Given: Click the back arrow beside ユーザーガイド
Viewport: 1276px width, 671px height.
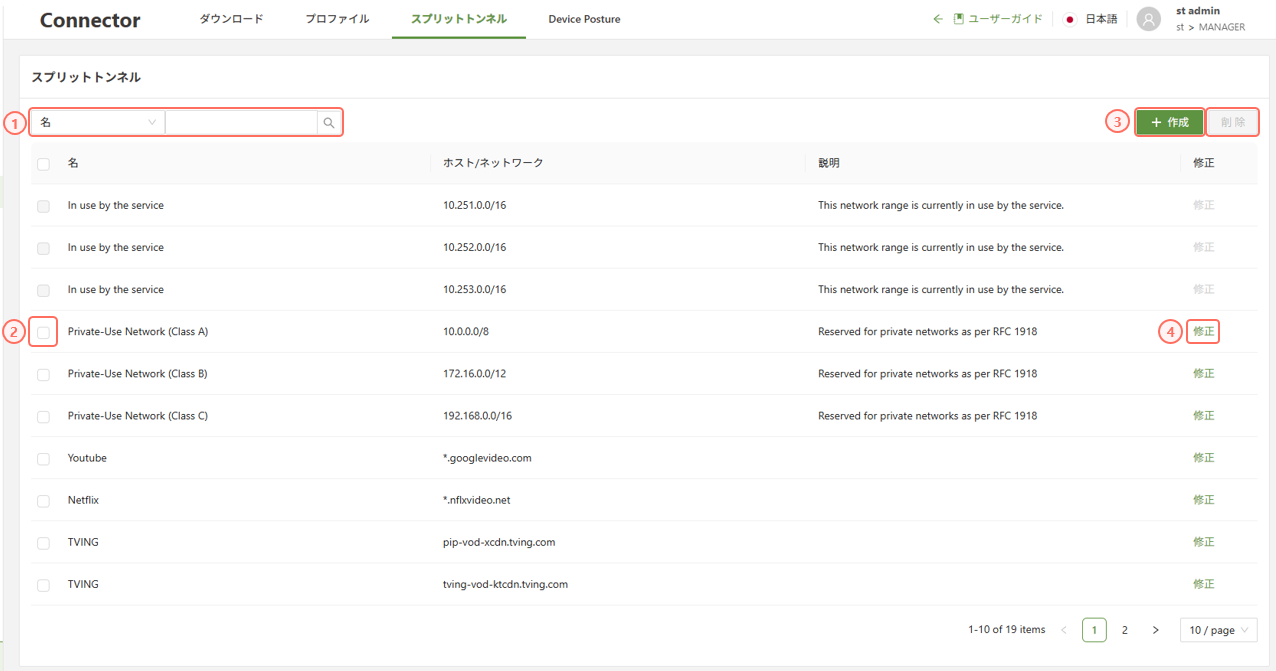Looking at the screenshot, I should tap(937, 19).
